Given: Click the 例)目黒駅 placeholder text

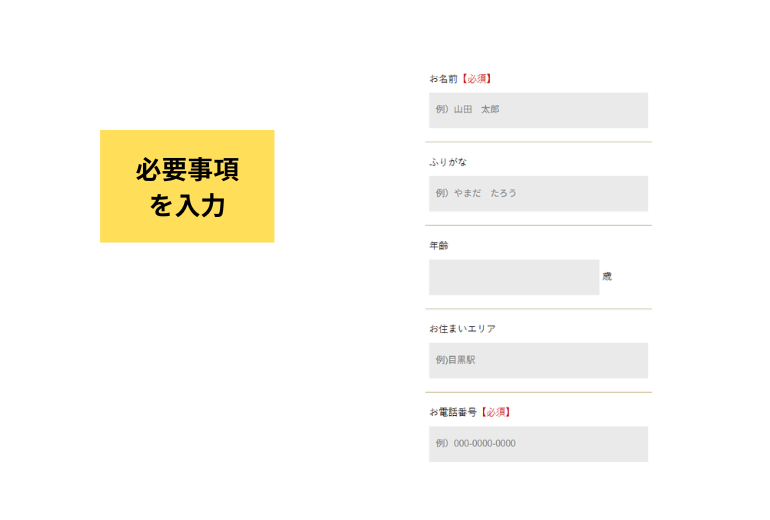Looking at the screenshot, I should pos(456,360).
